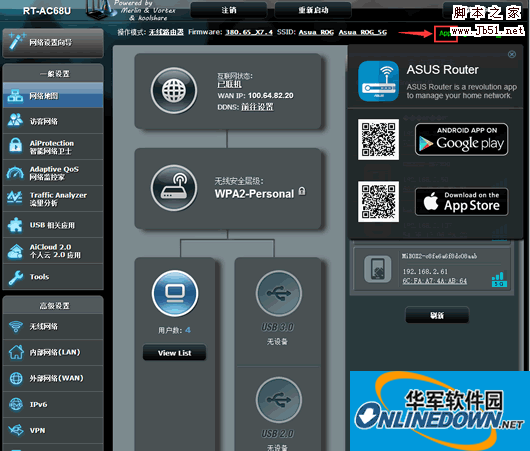Image resolution: width=530 pixels, height=451 pixels.
Task: Select the USB 3.0 device icon
Action: click(x=279, y=293)
